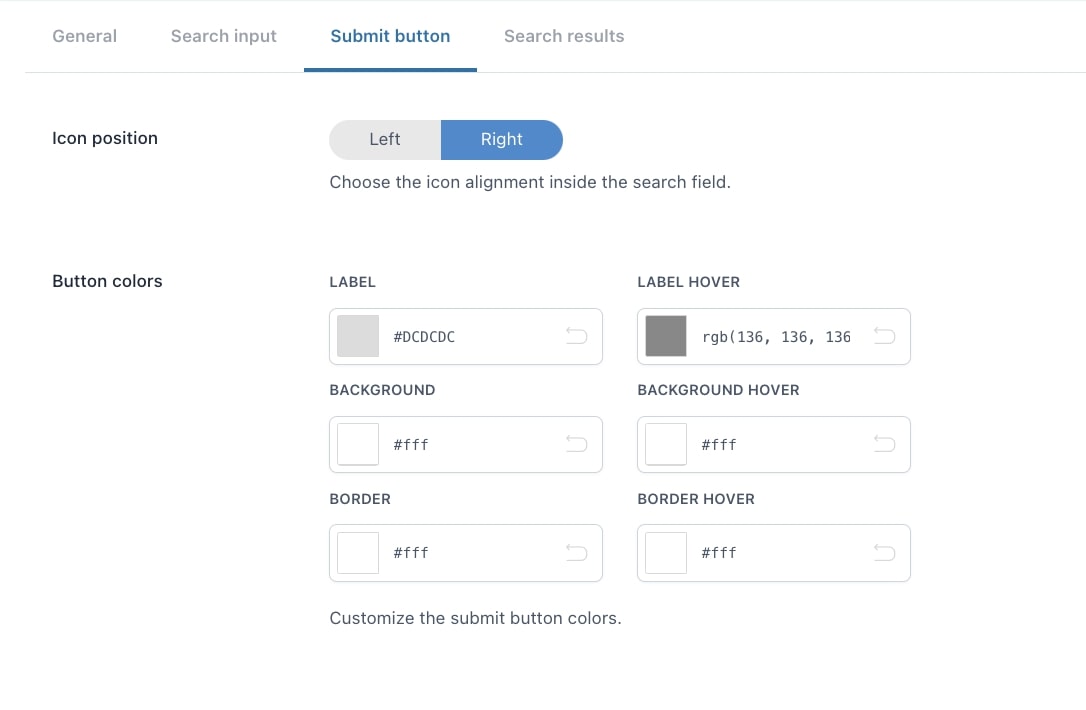This screenshot has height=710, width=1086.
Task: Open the Background color swatch
Action: (358, 444)
